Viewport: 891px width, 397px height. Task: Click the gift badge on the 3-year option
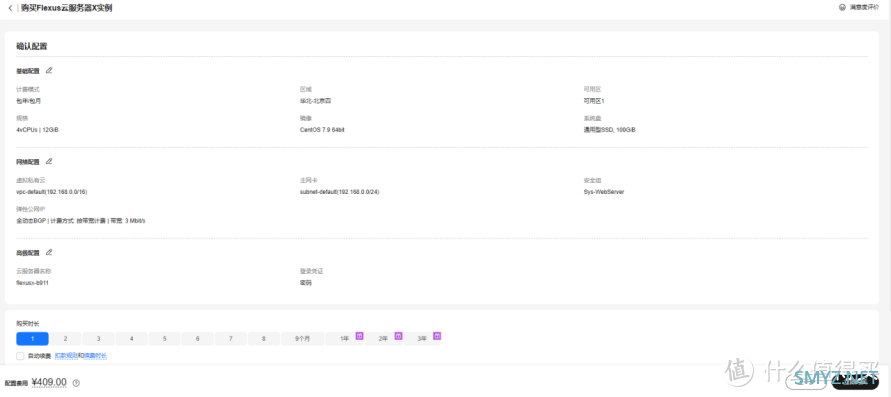[437, 336]
